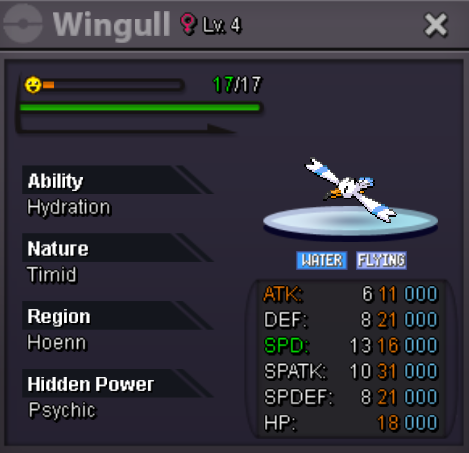This screenshot has width=469, height=453.
Task: Click the green HP bar
Action: [140, 107]
